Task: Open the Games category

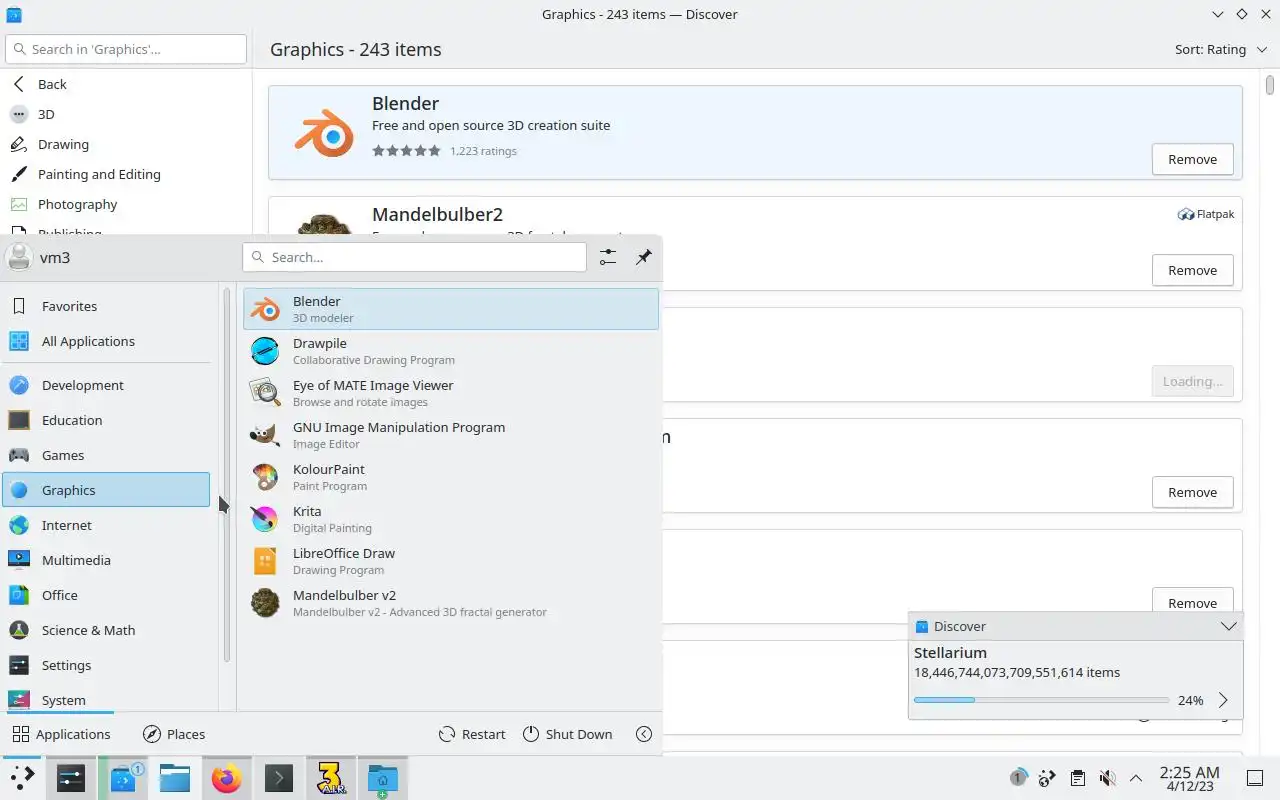Action: click(x=106, y=455)
